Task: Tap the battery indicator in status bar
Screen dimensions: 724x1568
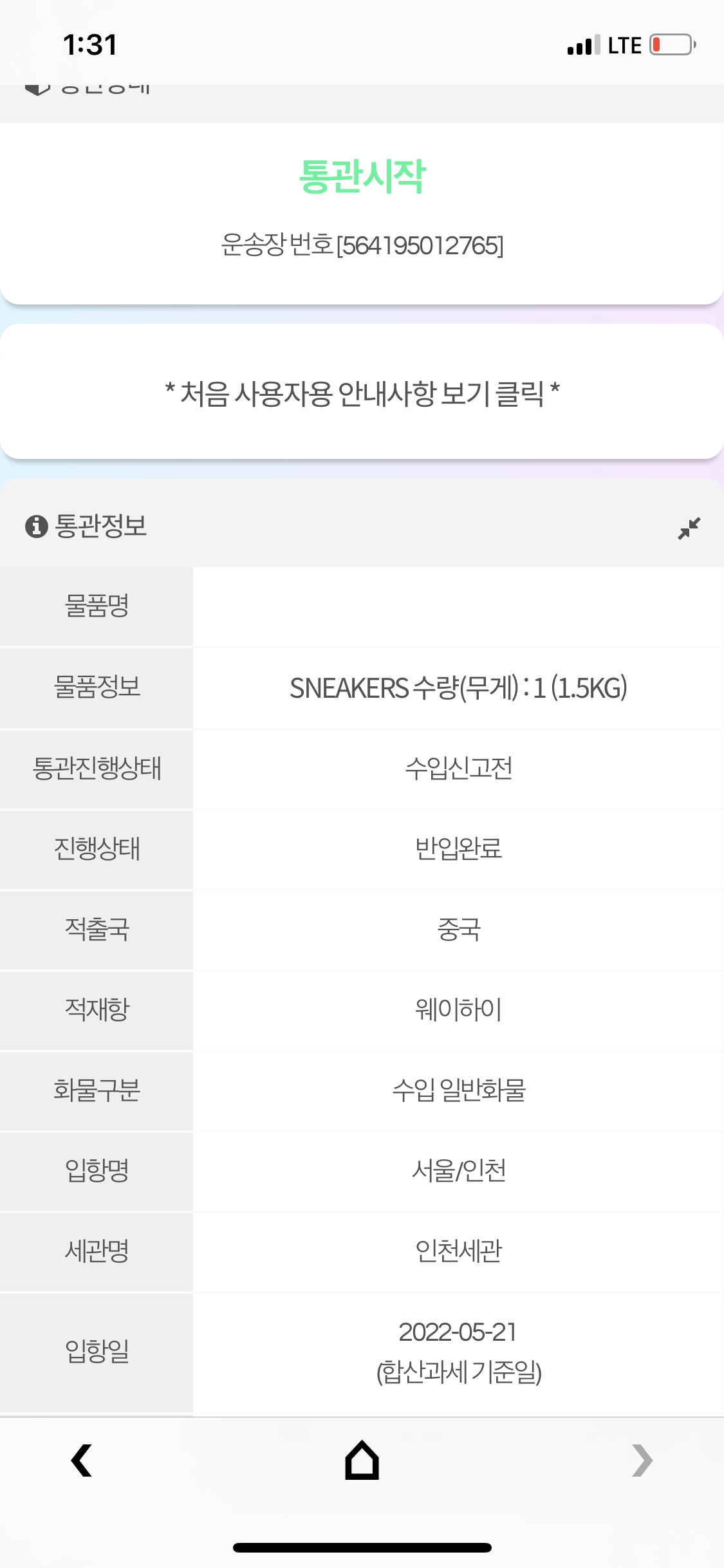Action: (x=673, y=45)
